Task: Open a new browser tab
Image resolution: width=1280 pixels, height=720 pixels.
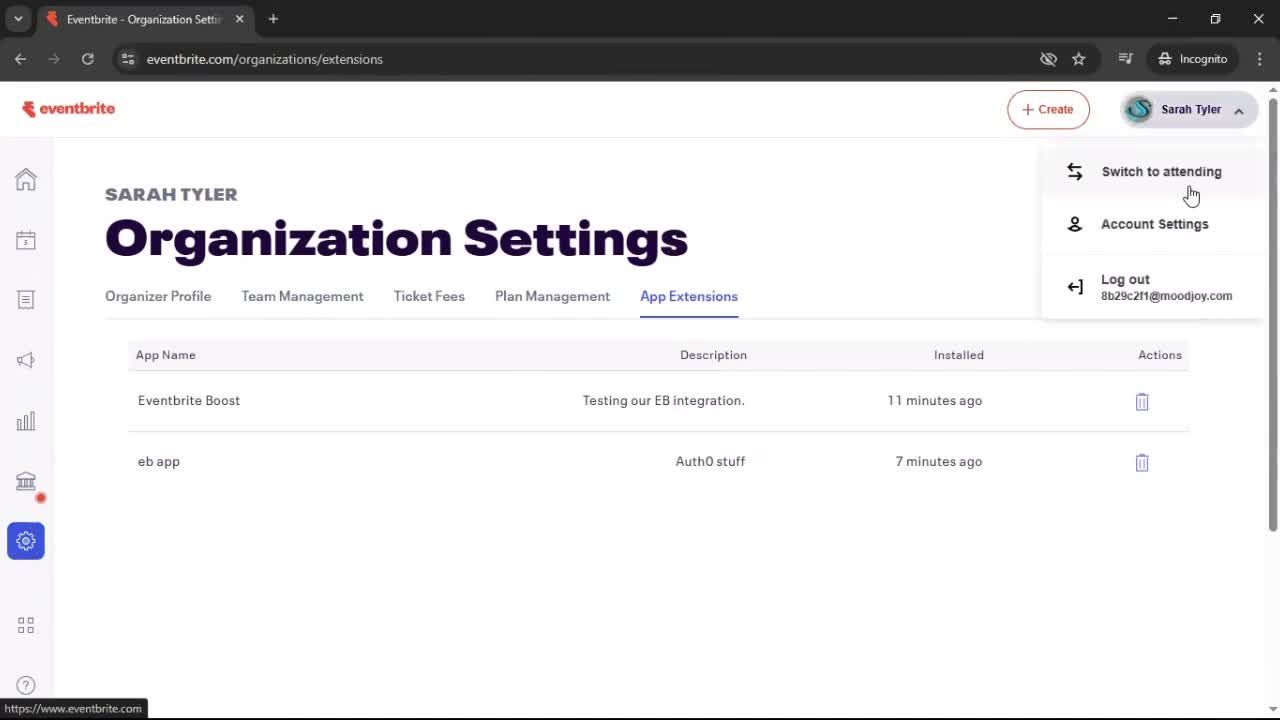Action: (273, 19)
